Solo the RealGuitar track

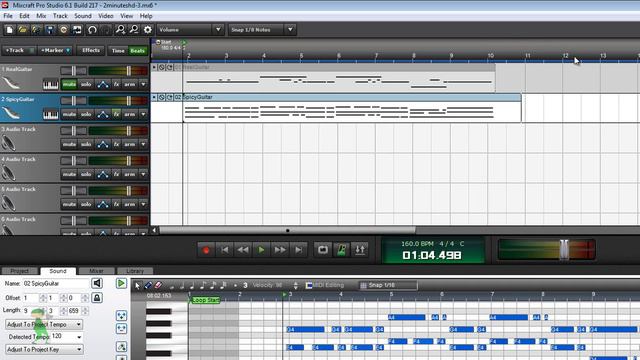click(x=86, y=84)
